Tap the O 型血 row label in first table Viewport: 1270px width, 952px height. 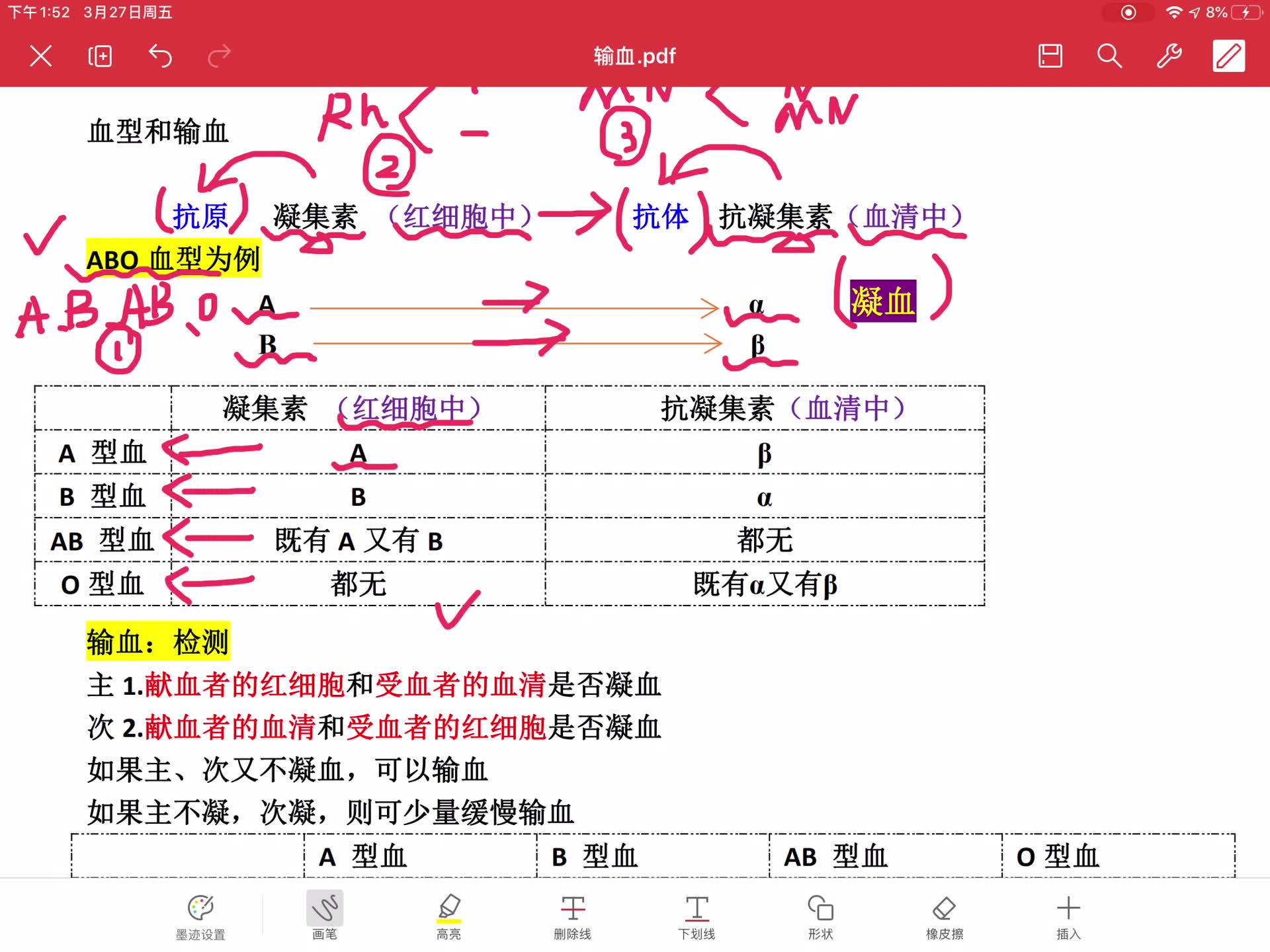click(103, 584)
